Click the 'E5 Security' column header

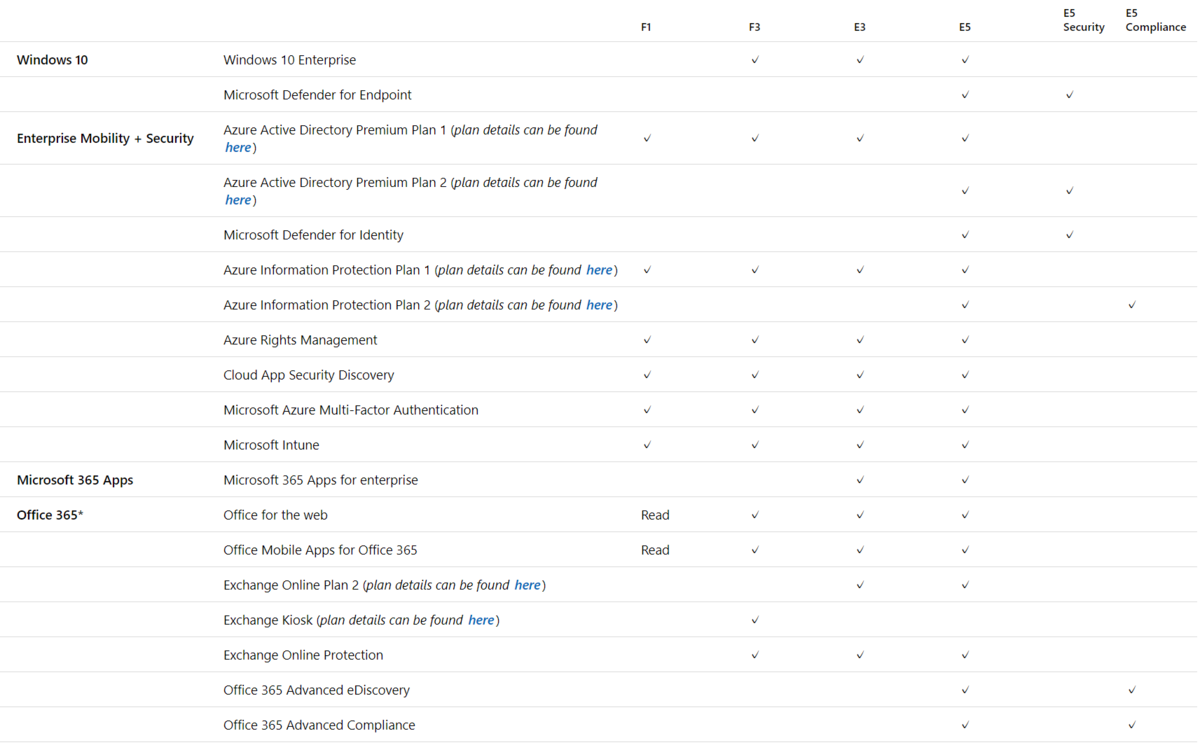pos(1084,20)
